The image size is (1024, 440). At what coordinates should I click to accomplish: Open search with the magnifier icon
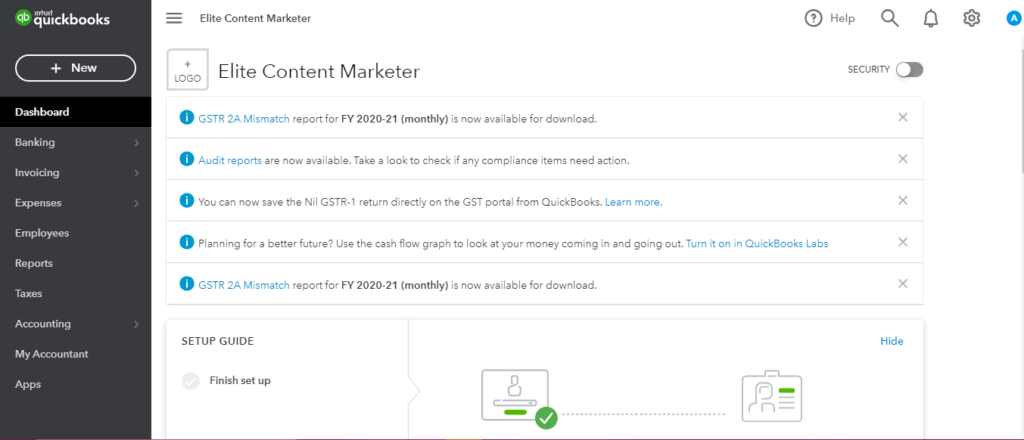point(889,18)
